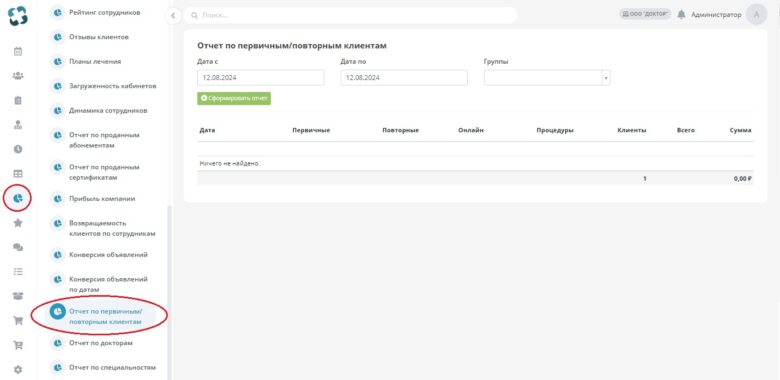Click into the Поиск search box
780x380 pixels.
click(x=351, y=15)
